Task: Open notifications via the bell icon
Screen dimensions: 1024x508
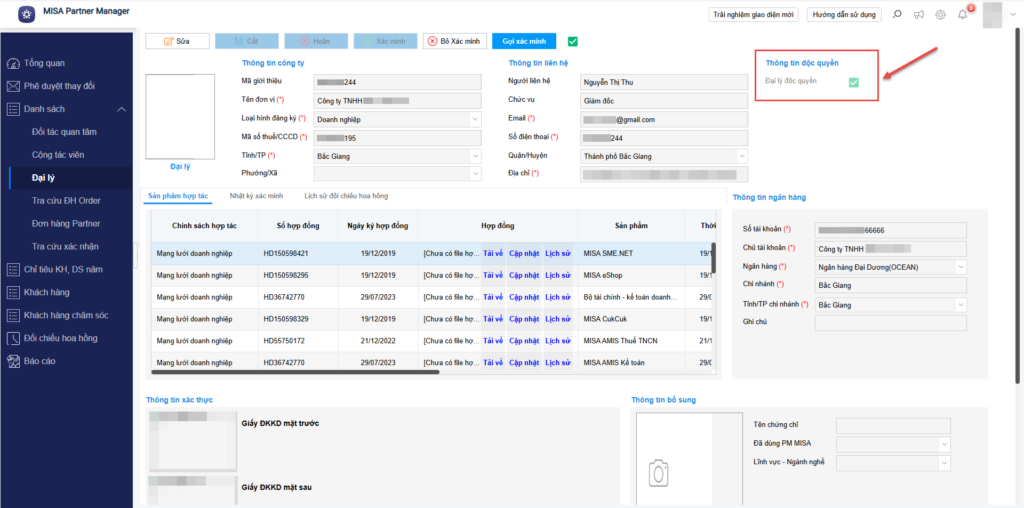Action: [x=963, y=14]
